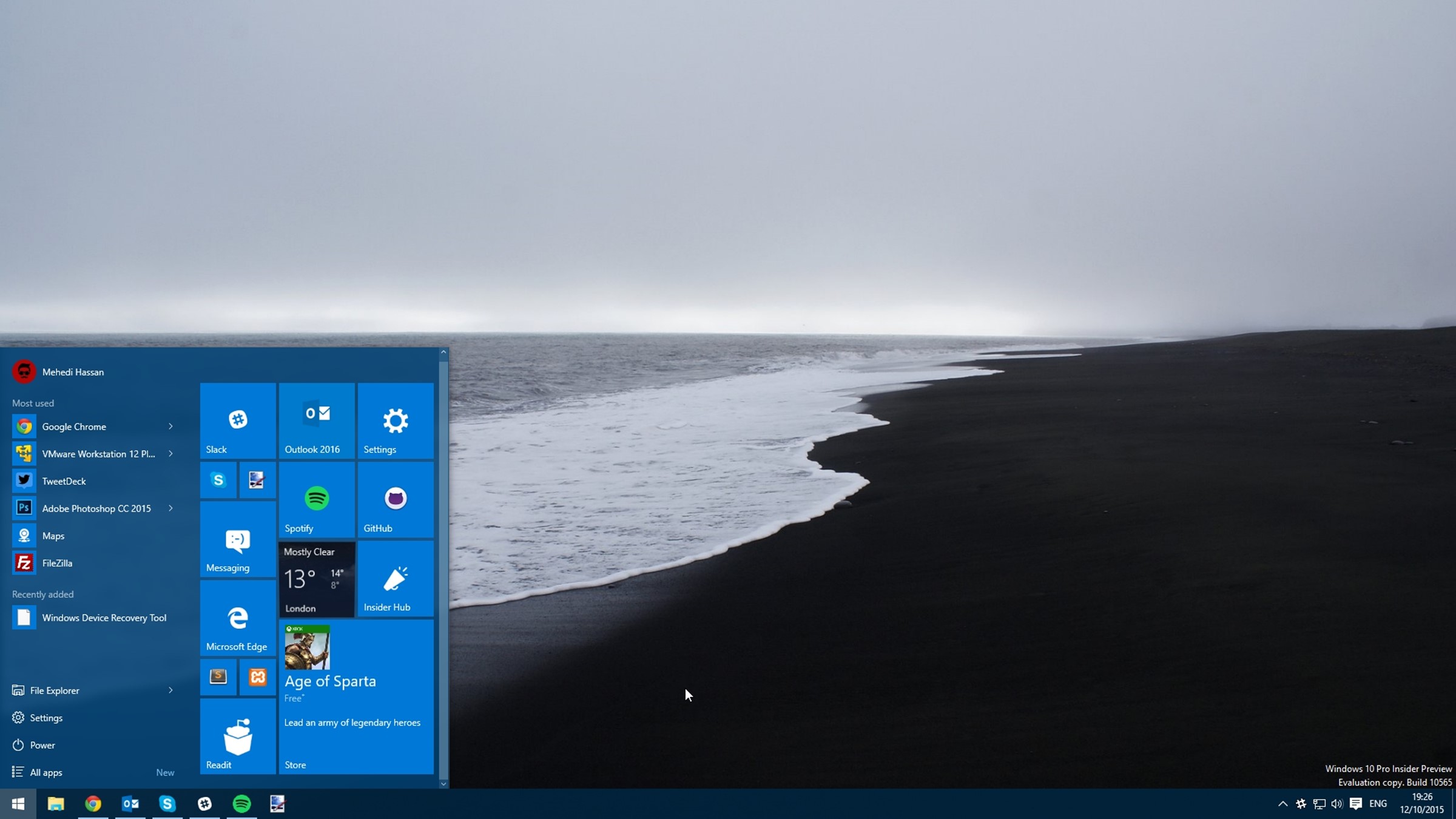
Task: Expand Google Chrome submenu arrow
Action: coord(170,426)
